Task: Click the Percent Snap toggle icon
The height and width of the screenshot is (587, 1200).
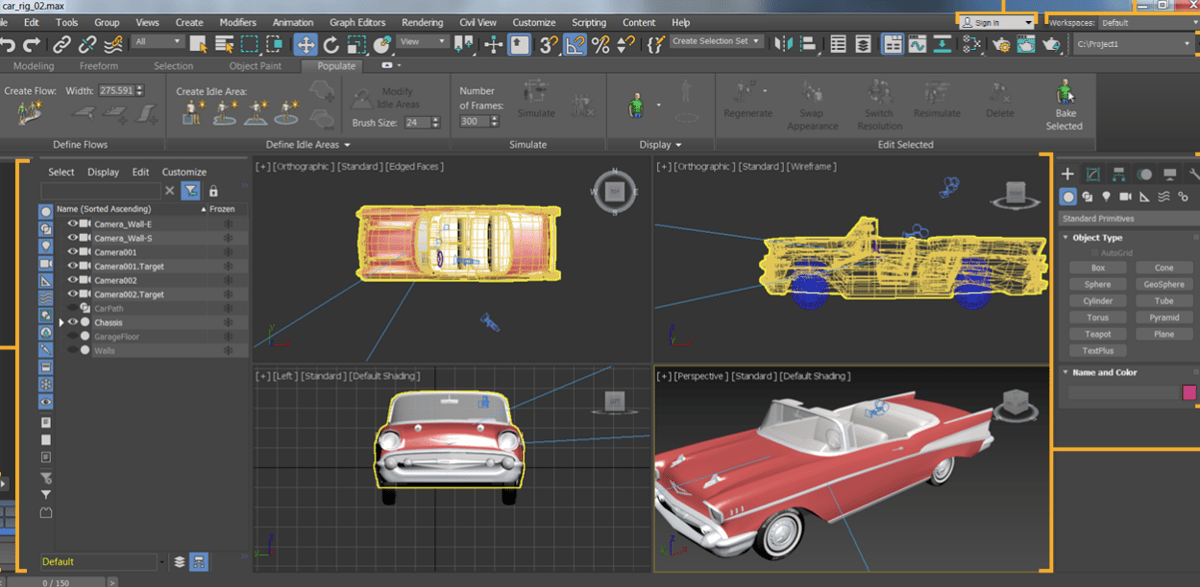Action: pyautogui.click(x=600, y=44)
